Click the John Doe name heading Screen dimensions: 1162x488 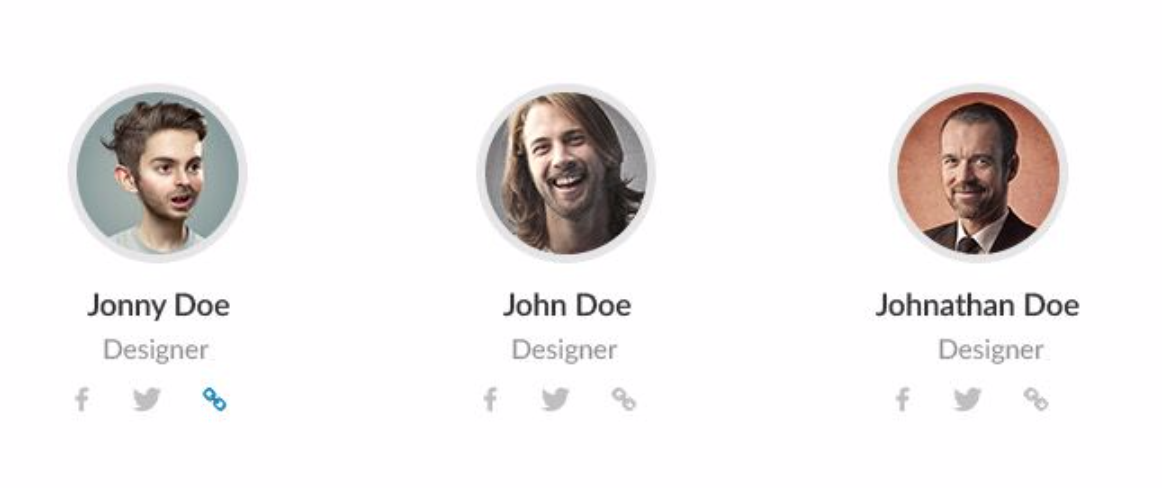point(567,305)
